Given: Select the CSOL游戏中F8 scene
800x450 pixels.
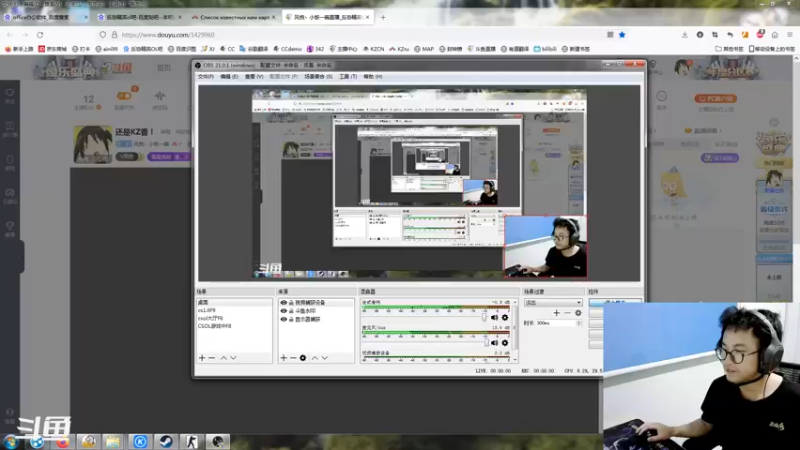Looking at the screenshot, I should click(234, 326).
